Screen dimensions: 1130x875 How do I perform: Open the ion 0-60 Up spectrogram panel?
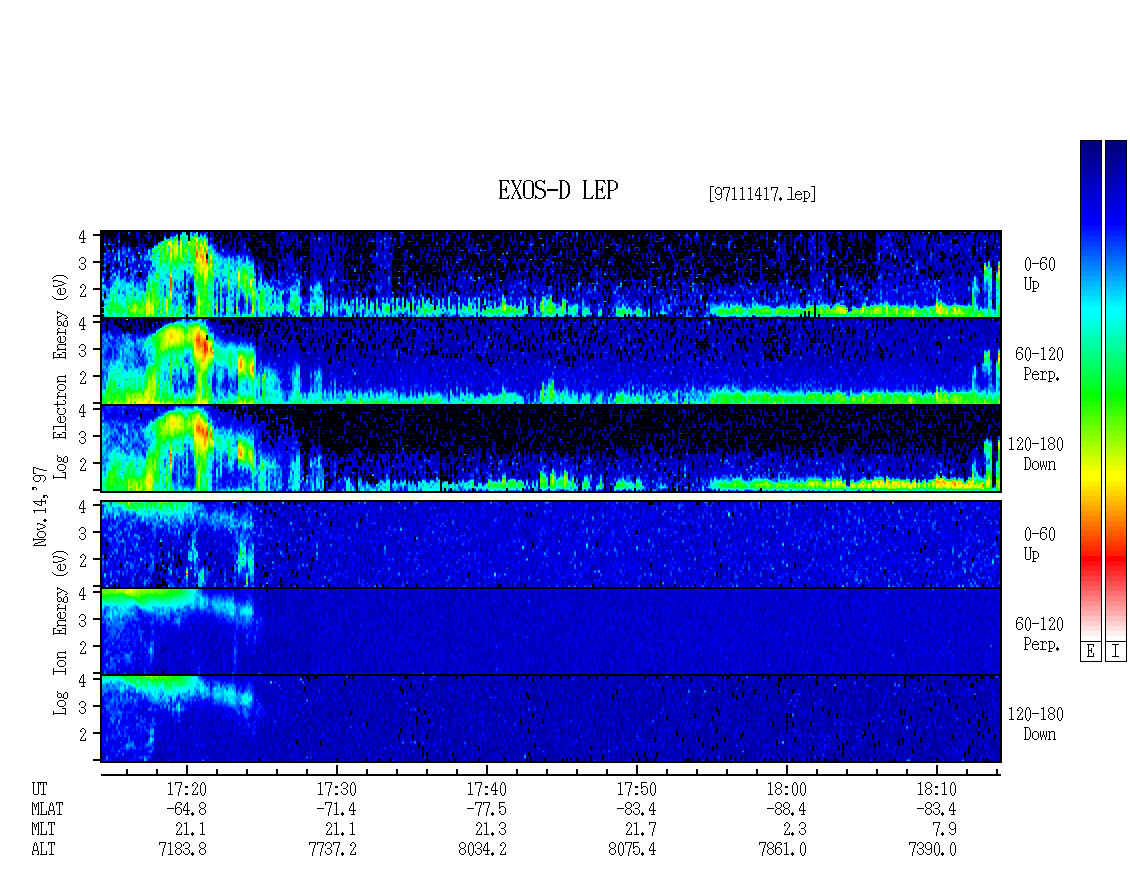pyautogui.click(x=551, y=544)
